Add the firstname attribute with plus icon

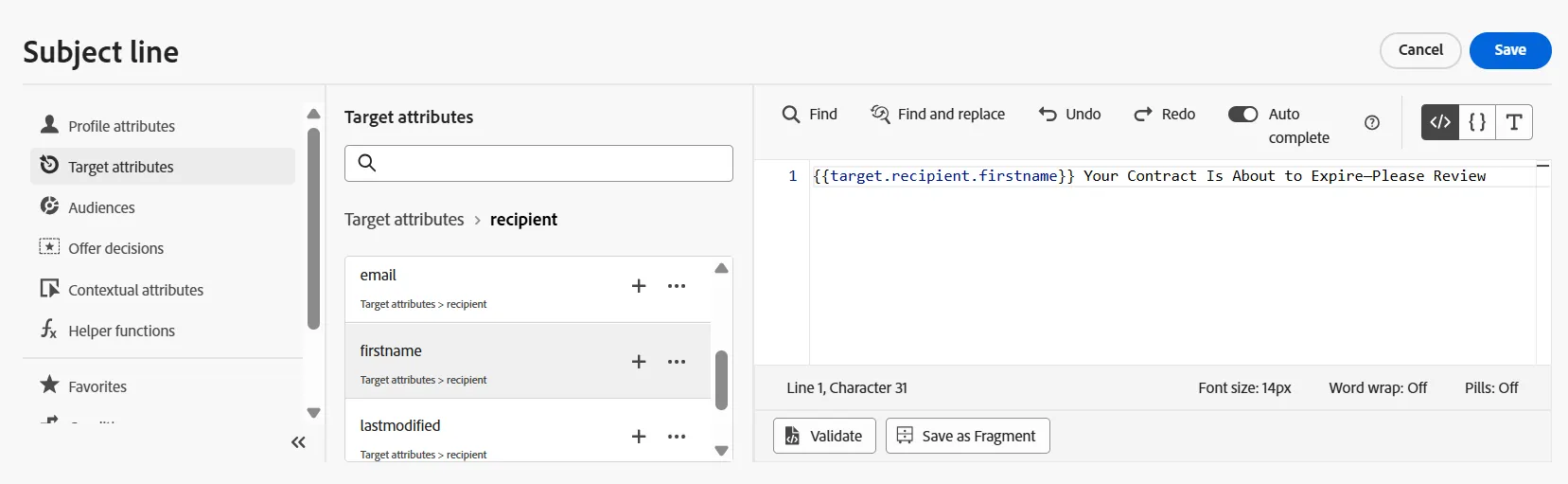pos(639,362)
